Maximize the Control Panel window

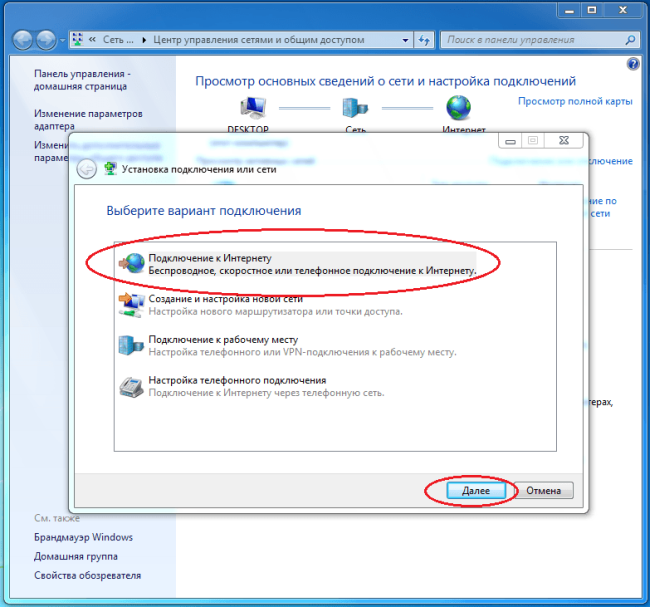[x=592, y=10]
